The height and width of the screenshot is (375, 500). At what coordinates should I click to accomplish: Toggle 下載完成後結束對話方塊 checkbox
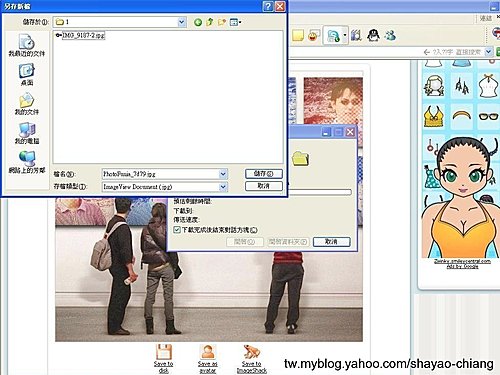177,230
